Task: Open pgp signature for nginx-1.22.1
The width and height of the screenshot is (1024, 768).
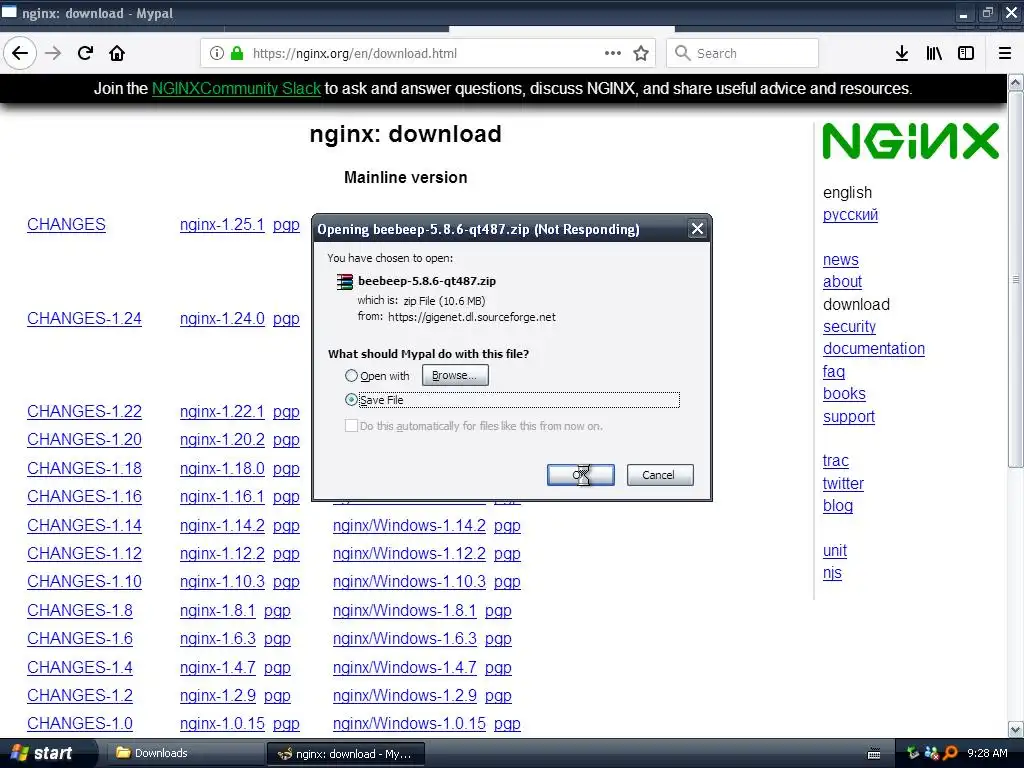Action: [286, 412]
